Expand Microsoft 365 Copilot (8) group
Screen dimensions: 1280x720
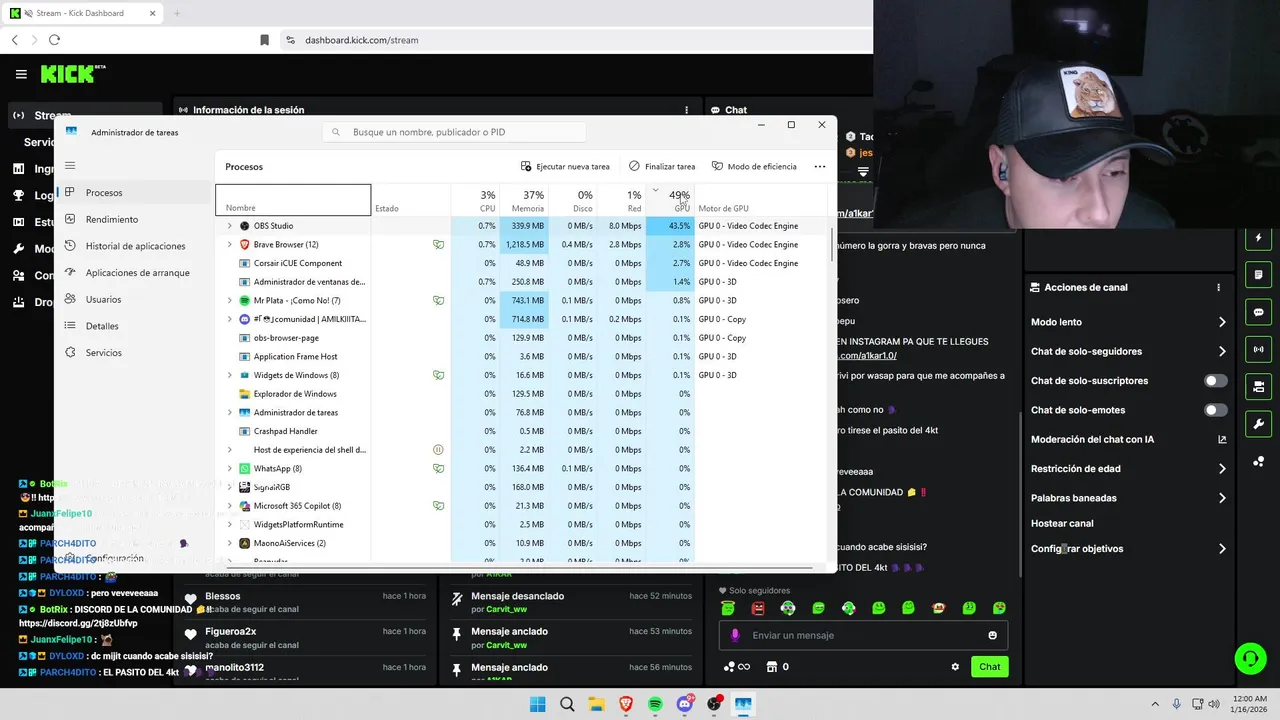(230, 506)
